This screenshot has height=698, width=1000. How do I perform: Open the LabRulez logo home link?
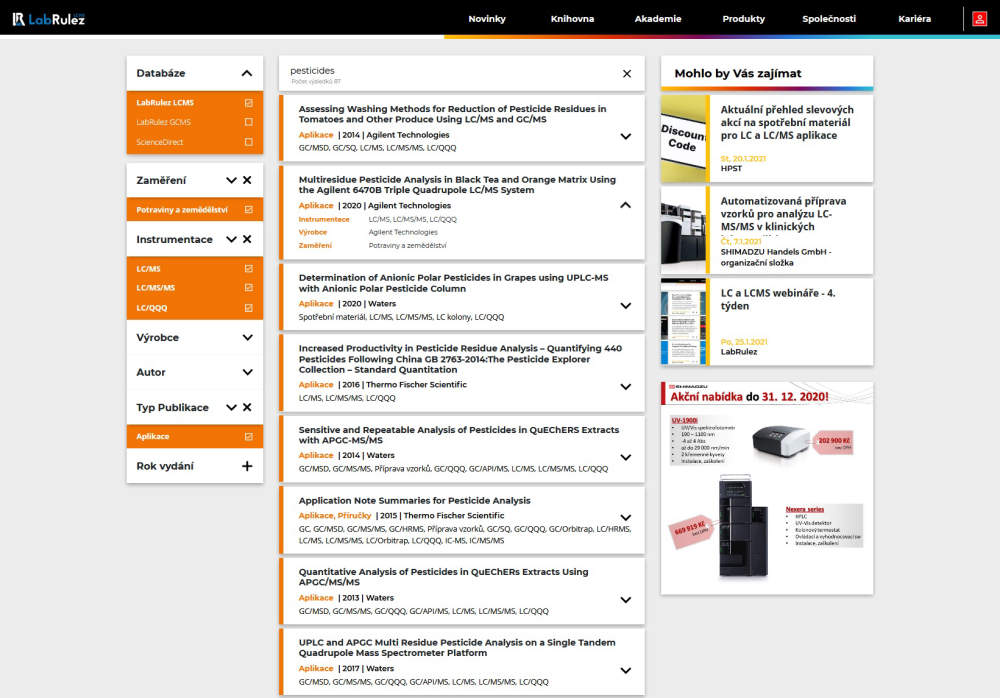tap(48, 19)
